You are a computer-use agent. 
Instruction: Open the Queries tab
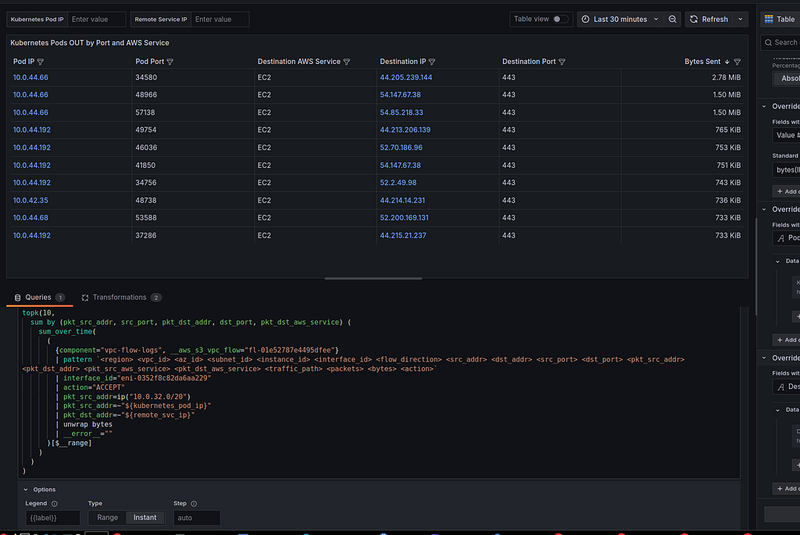pyautogui.click(x=39, y=297)
